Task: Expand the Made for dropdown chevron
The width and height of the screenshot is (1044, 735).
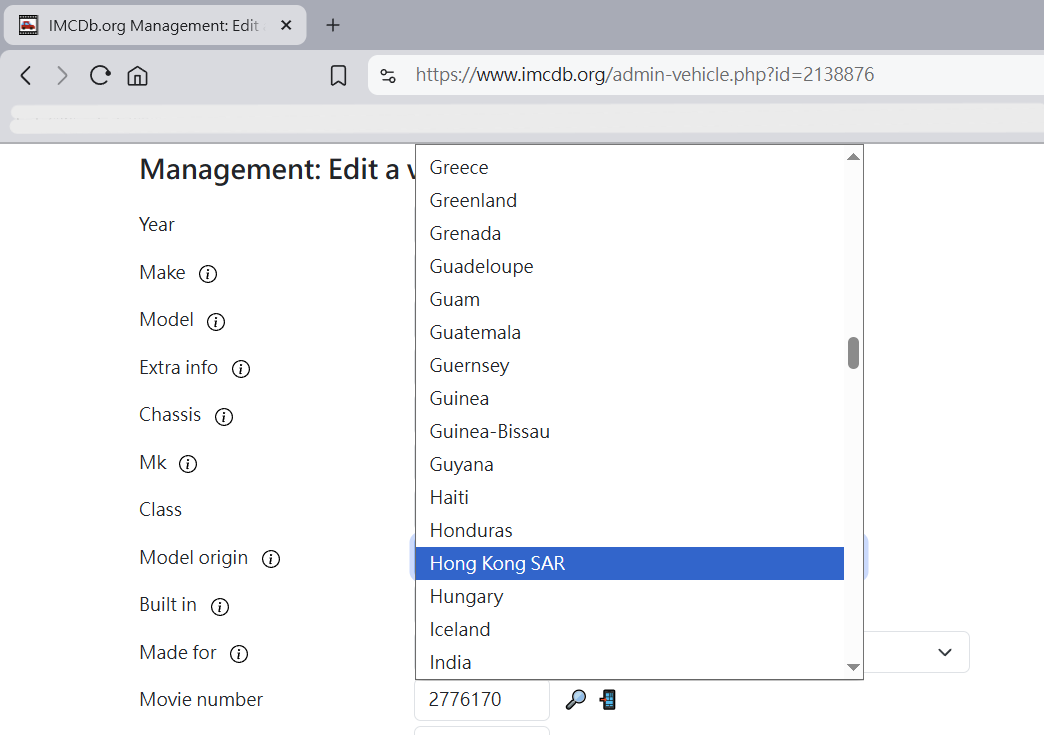Action: 945,652
